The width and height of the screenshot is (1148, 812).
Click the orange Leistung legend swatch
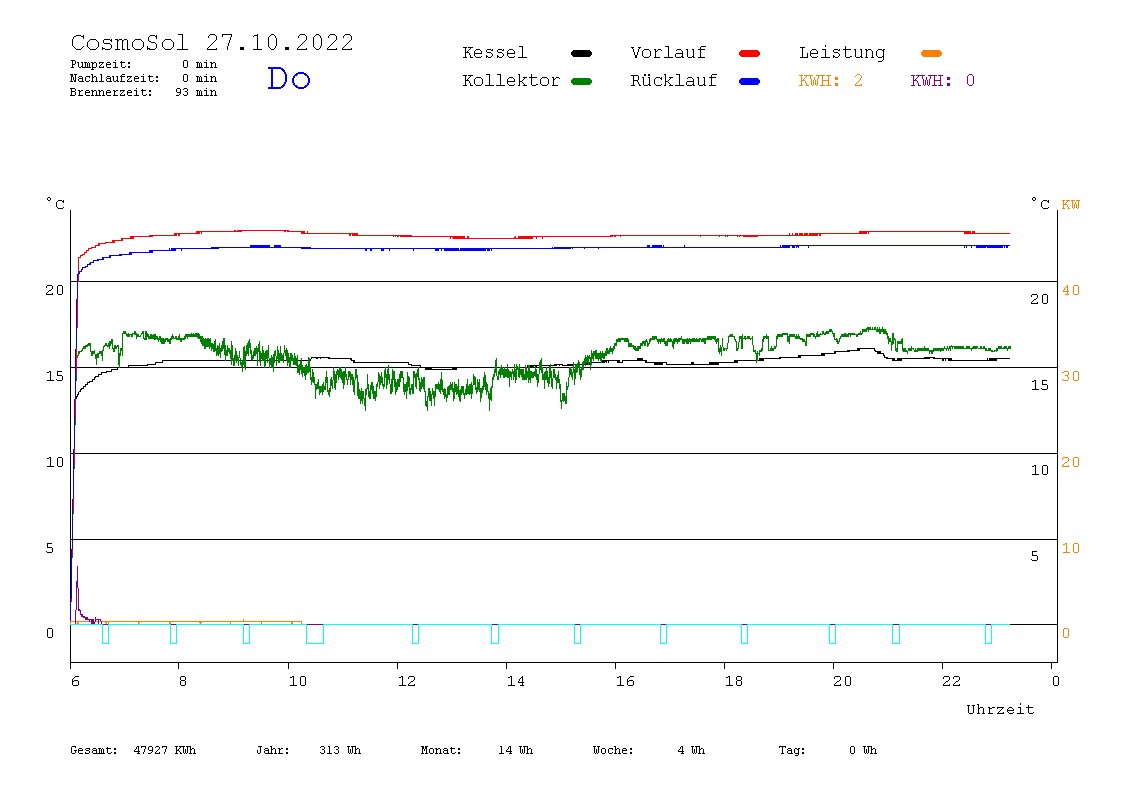(x=931, y=53)
